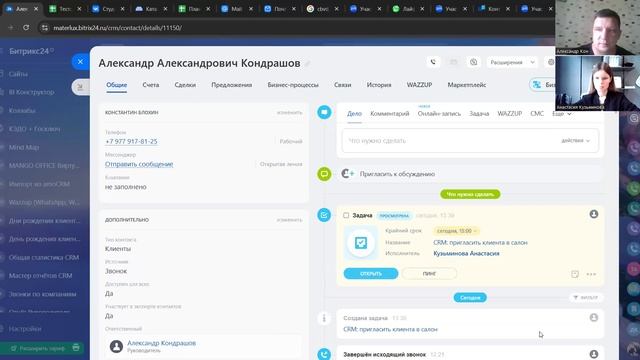Viewport: 640px width, 360px height.
Task: Switch to the Сделки tab
Action: pyautogui.click(x=185, y=85)
